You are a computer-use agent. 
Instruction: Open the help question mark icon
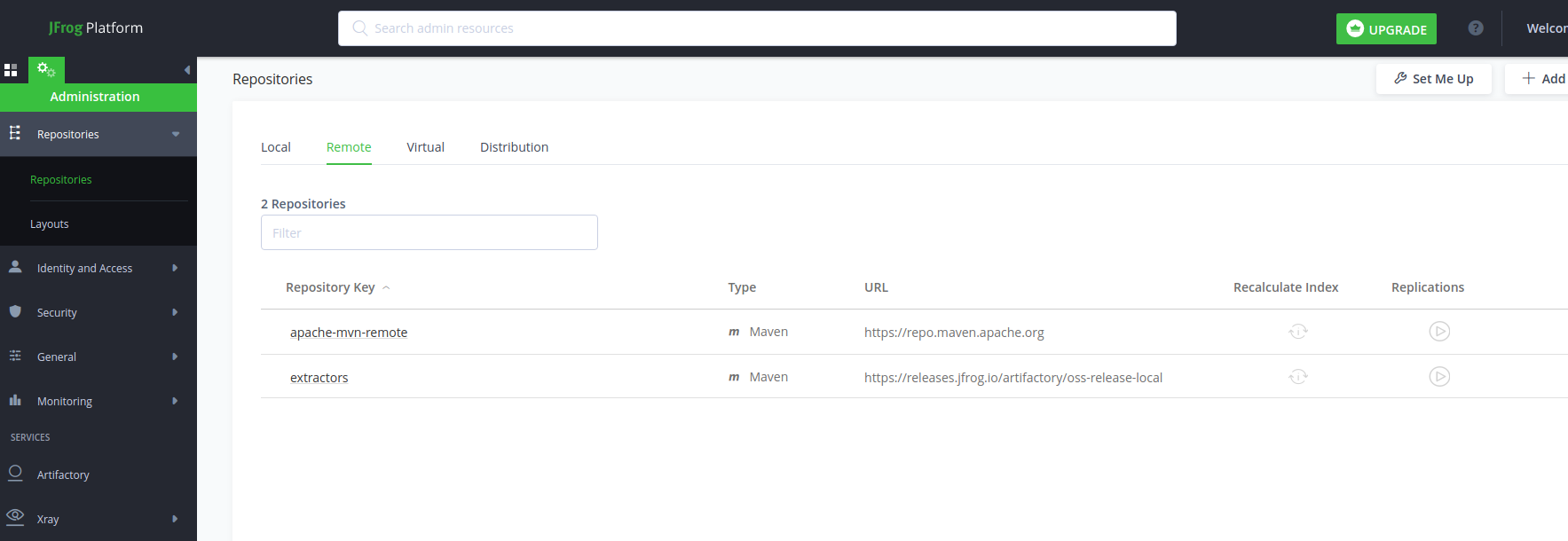coord(1476,28)
